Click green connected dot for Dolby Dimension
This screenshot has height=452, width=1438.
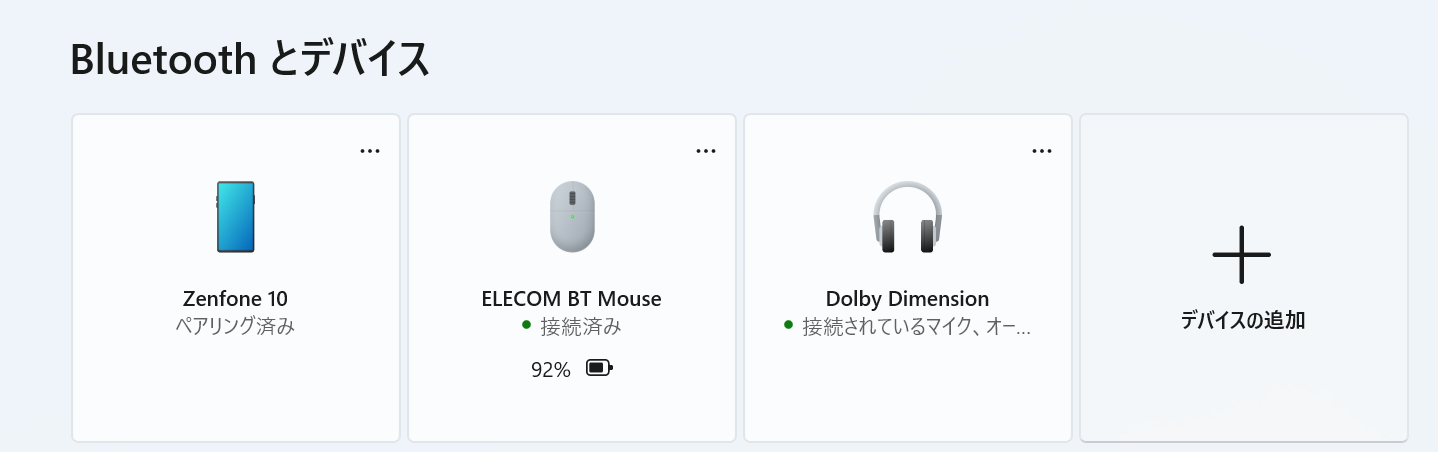click(788, 325)
